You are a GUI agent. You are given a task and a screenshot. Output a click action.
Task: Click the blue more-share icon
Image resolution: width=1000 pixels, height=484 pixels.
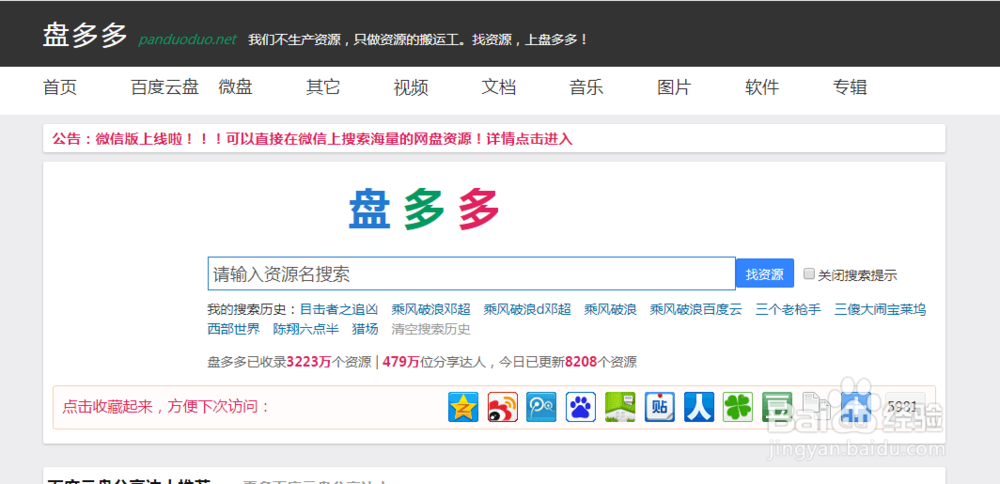click(856, 407)
